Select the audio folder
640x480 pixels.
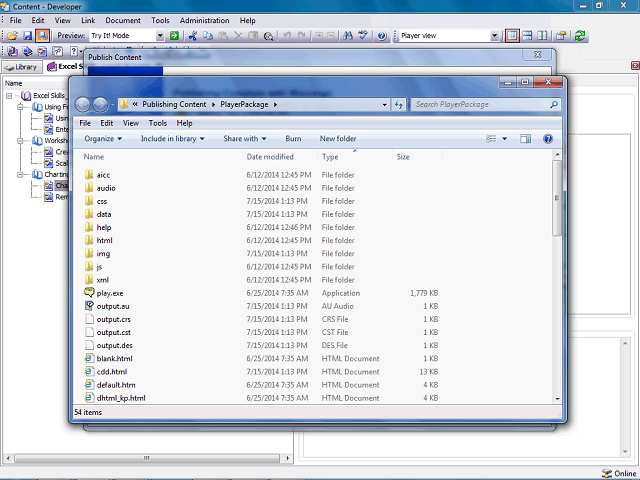106,188
